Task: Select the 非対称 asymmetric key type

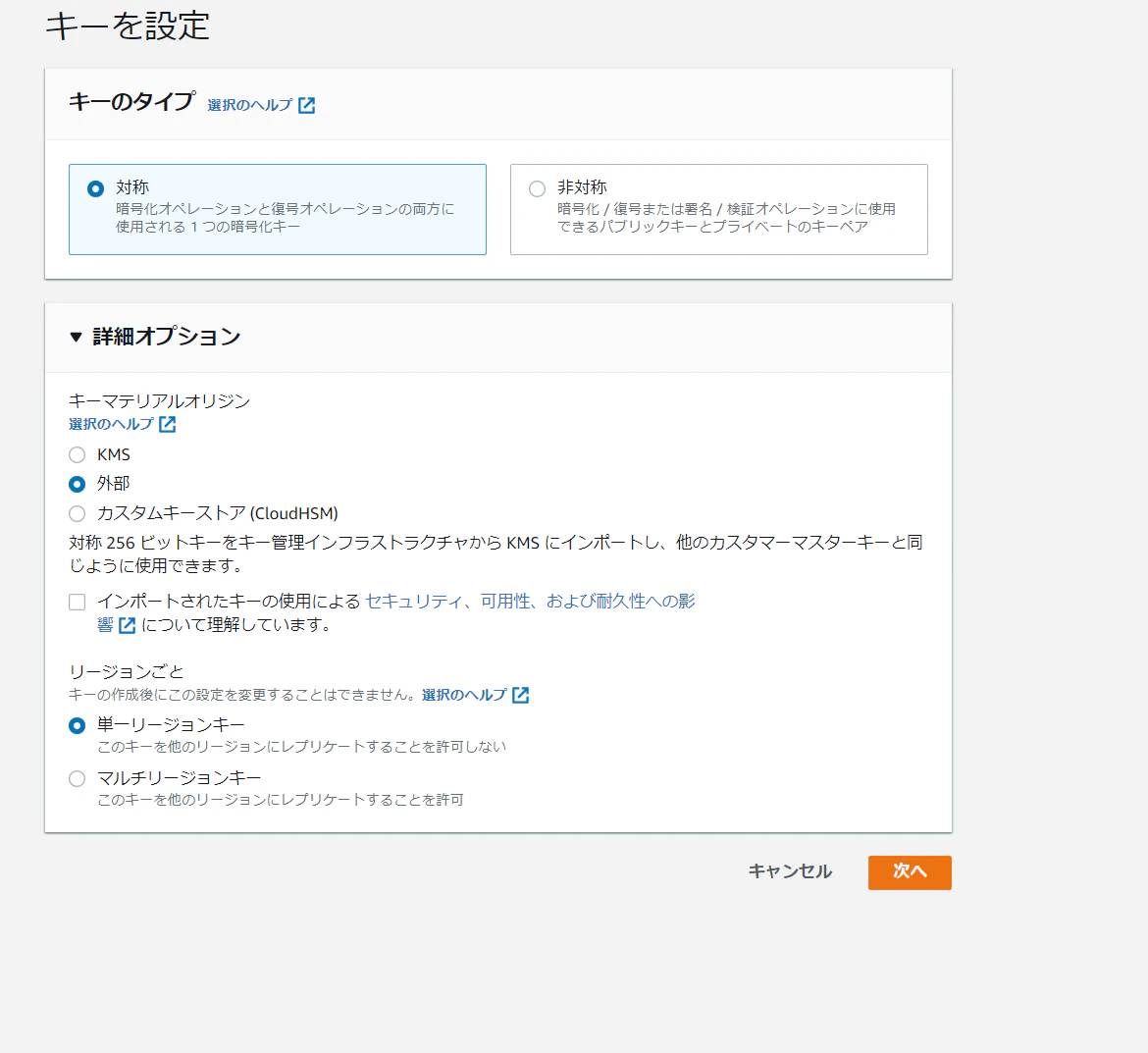Action: coord(537,189)
